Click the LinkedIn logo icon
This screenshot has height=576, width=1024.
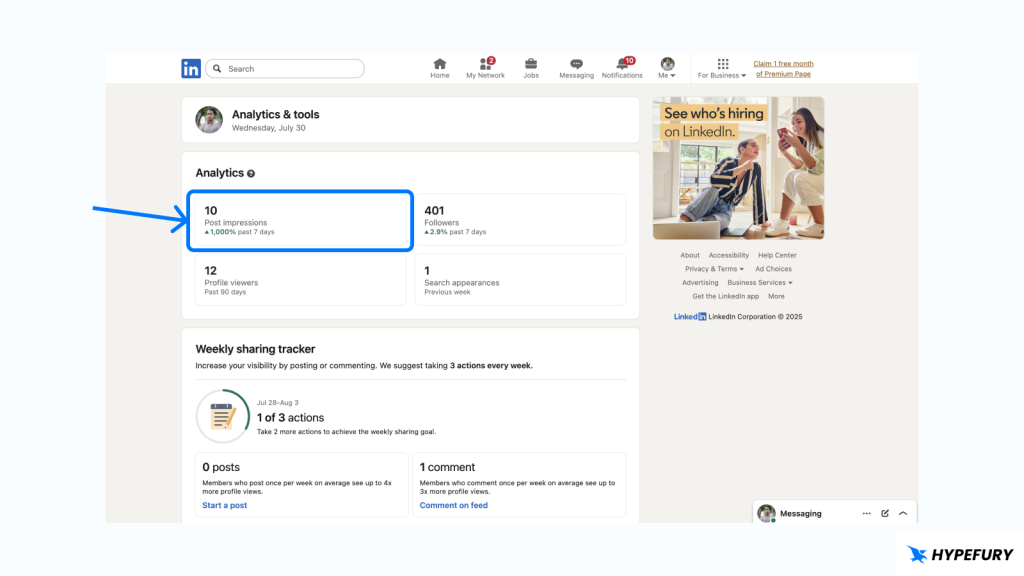point(191,69)
